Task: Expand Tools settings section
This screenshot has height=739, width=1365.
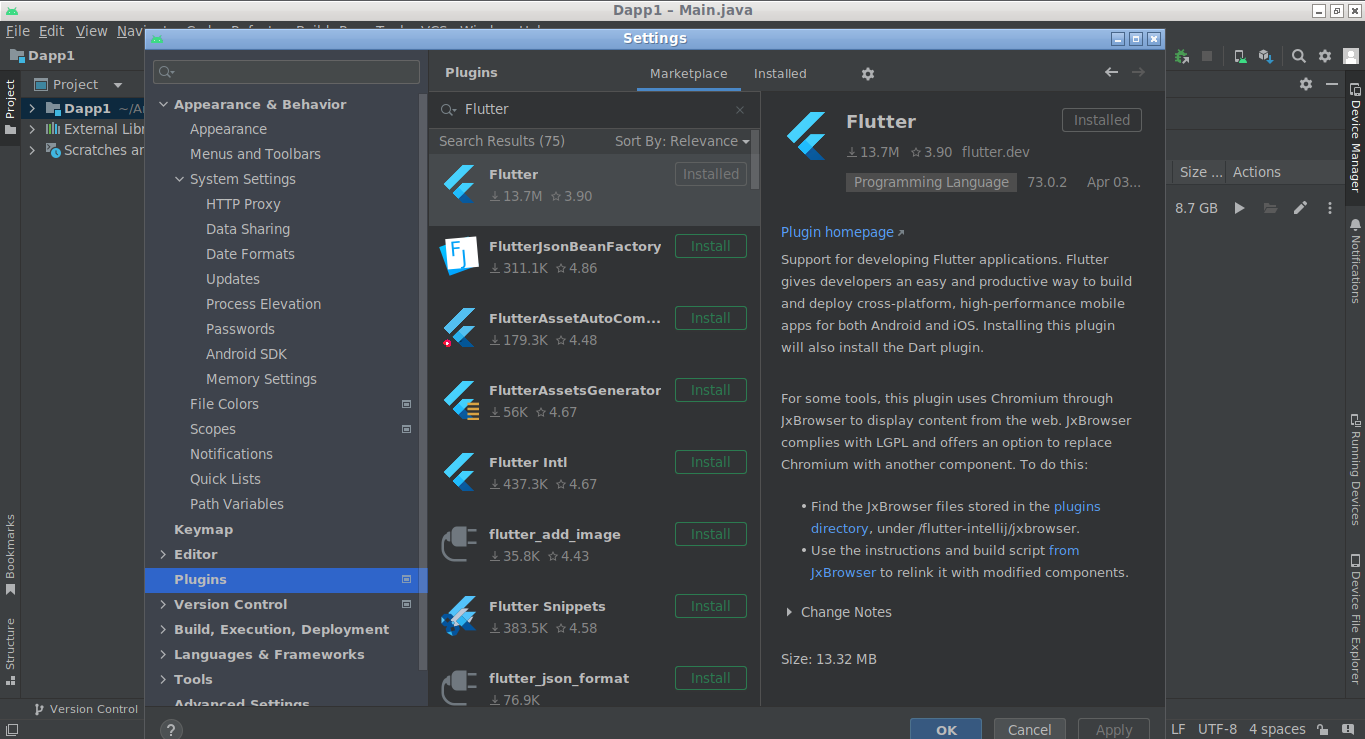Action: [163, 679]
